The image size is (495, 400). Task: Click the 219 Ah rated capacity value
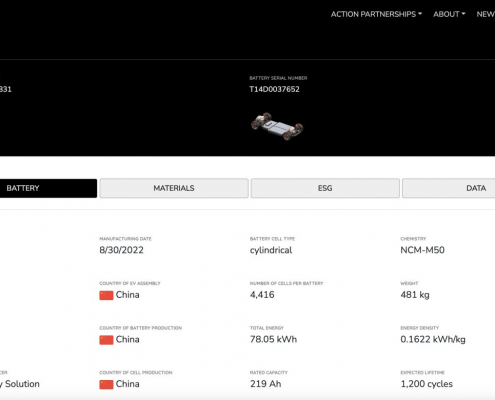266,384
